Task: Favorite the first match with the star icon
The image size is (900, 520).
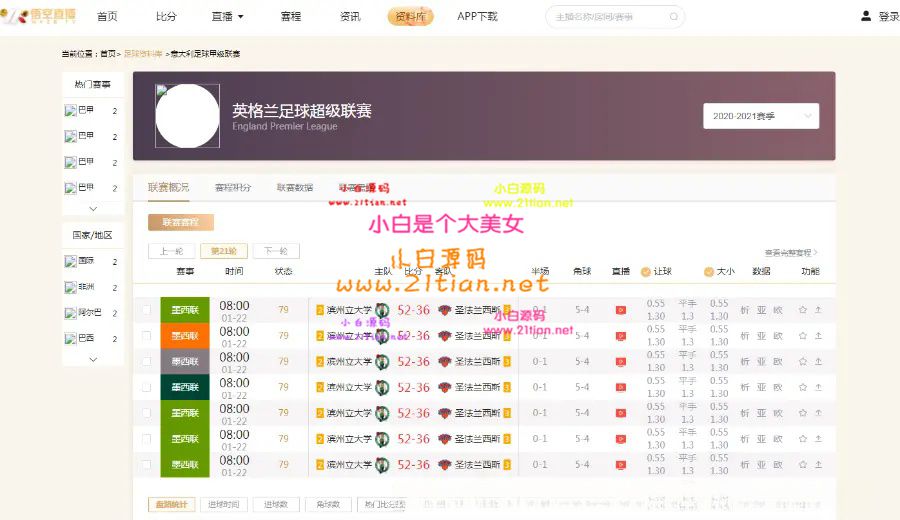Action: click(x=802, y=310)
